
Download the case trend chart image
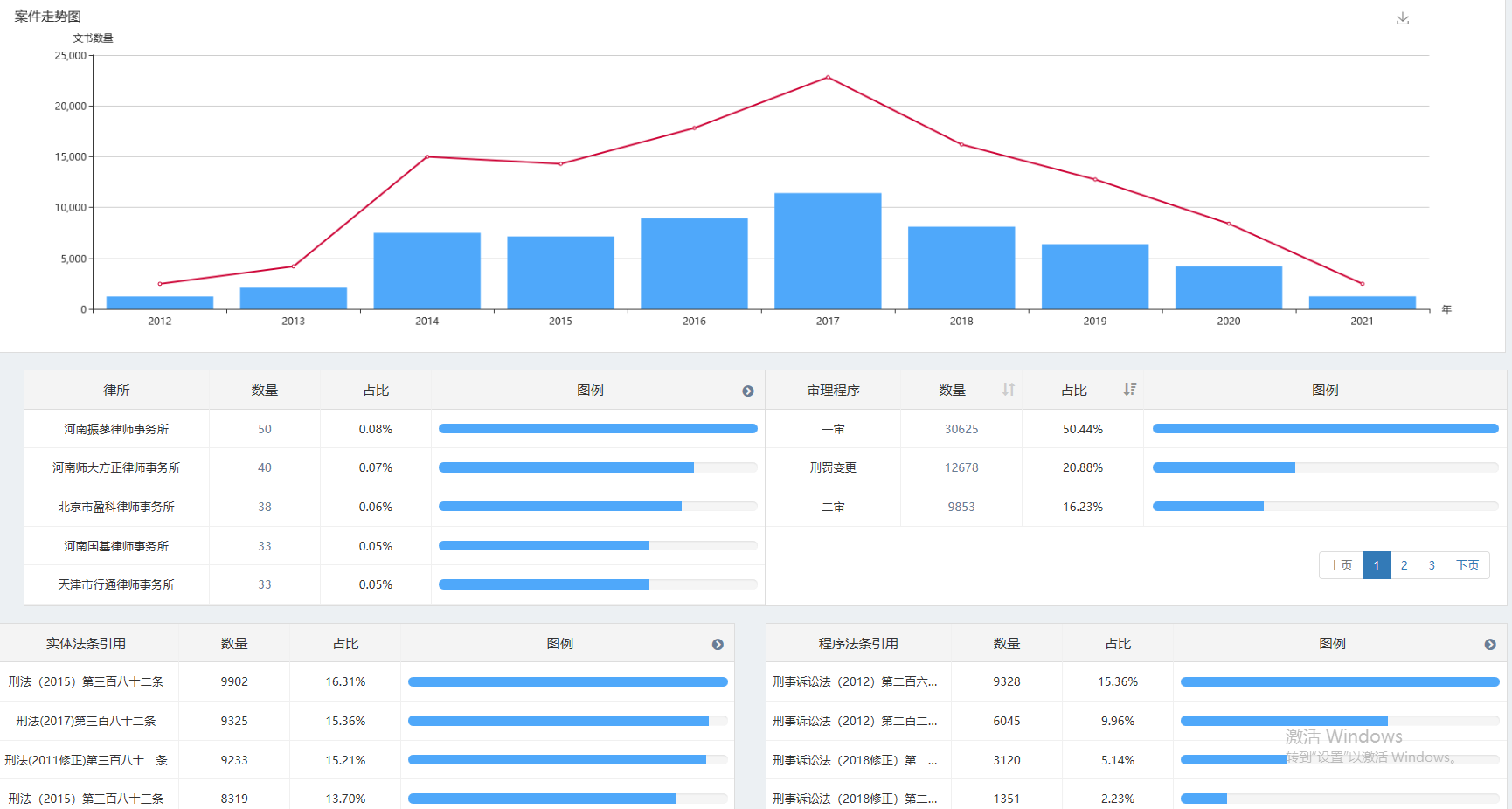pyautogui.click(x=1403, y=18)
